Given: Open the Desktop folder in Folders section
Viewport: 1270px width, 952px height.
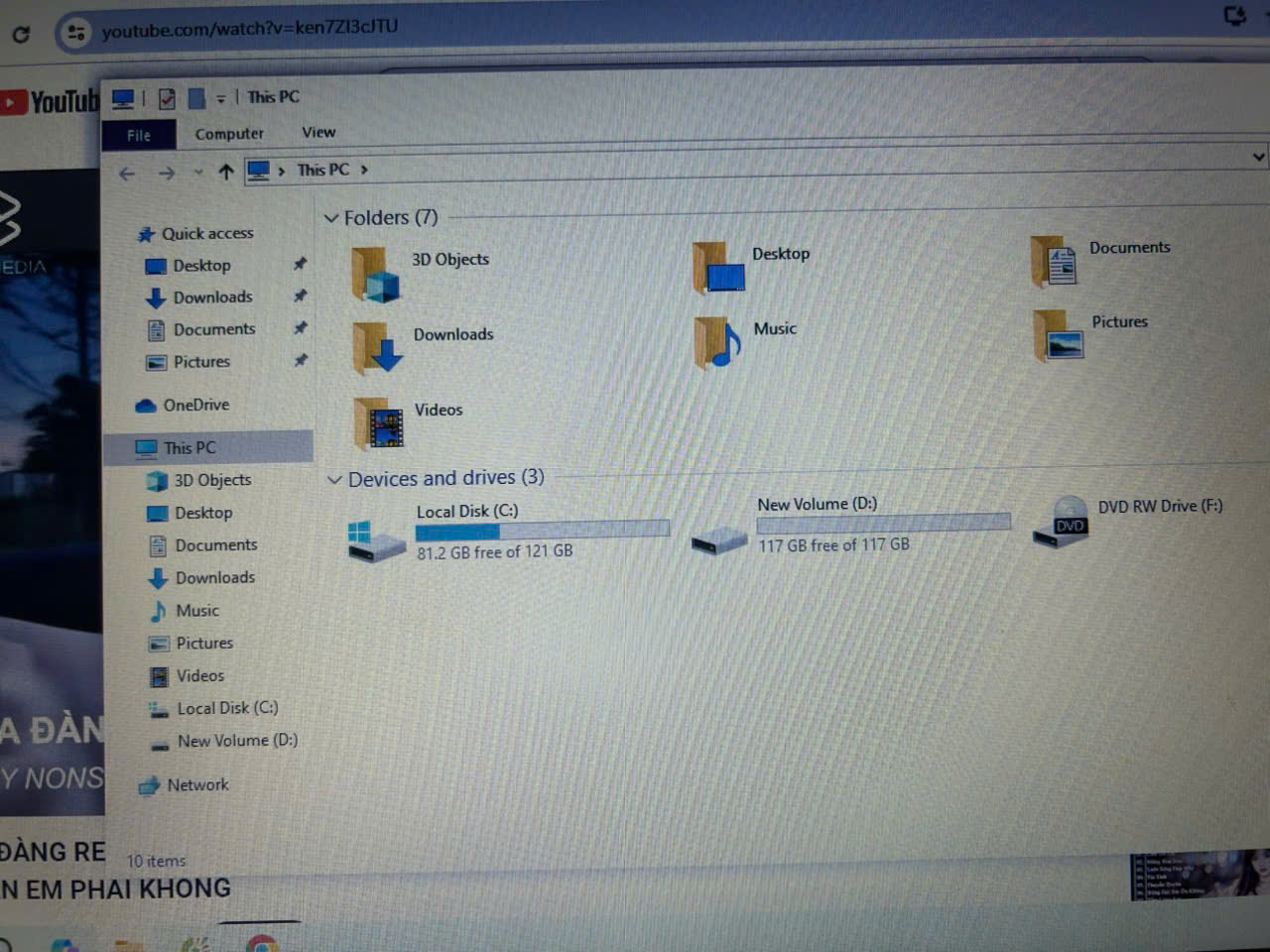Looking at the screenshot, I should (x=719, y=267).
